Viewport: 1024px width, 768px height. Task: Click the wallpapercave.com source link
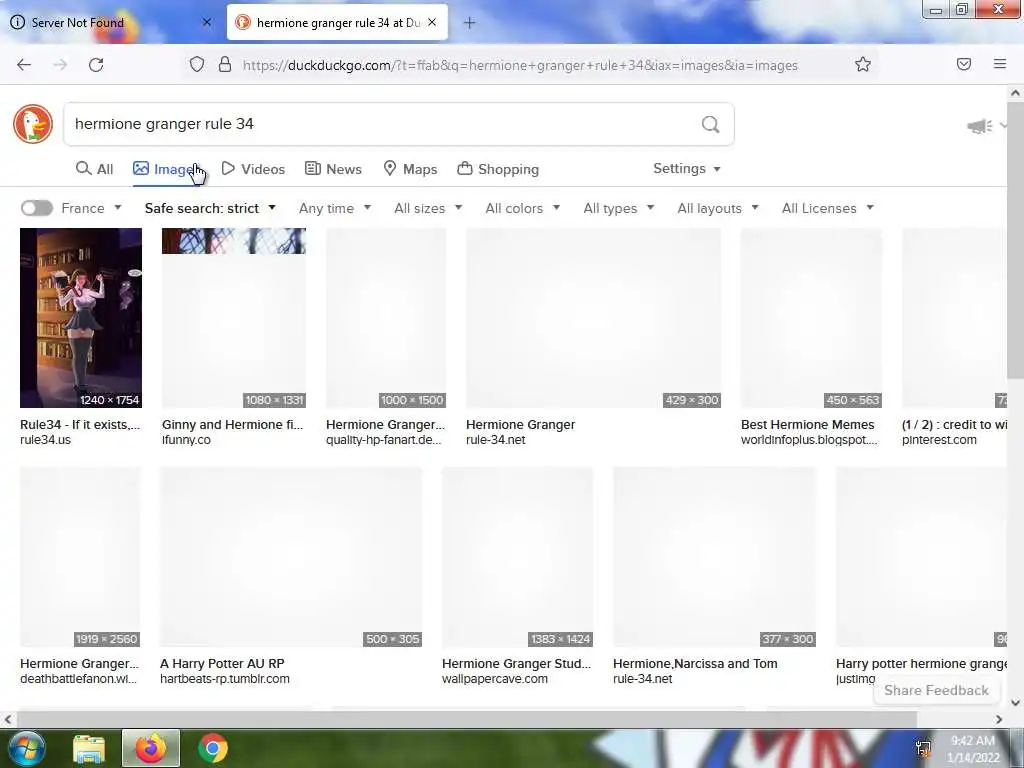494,679
